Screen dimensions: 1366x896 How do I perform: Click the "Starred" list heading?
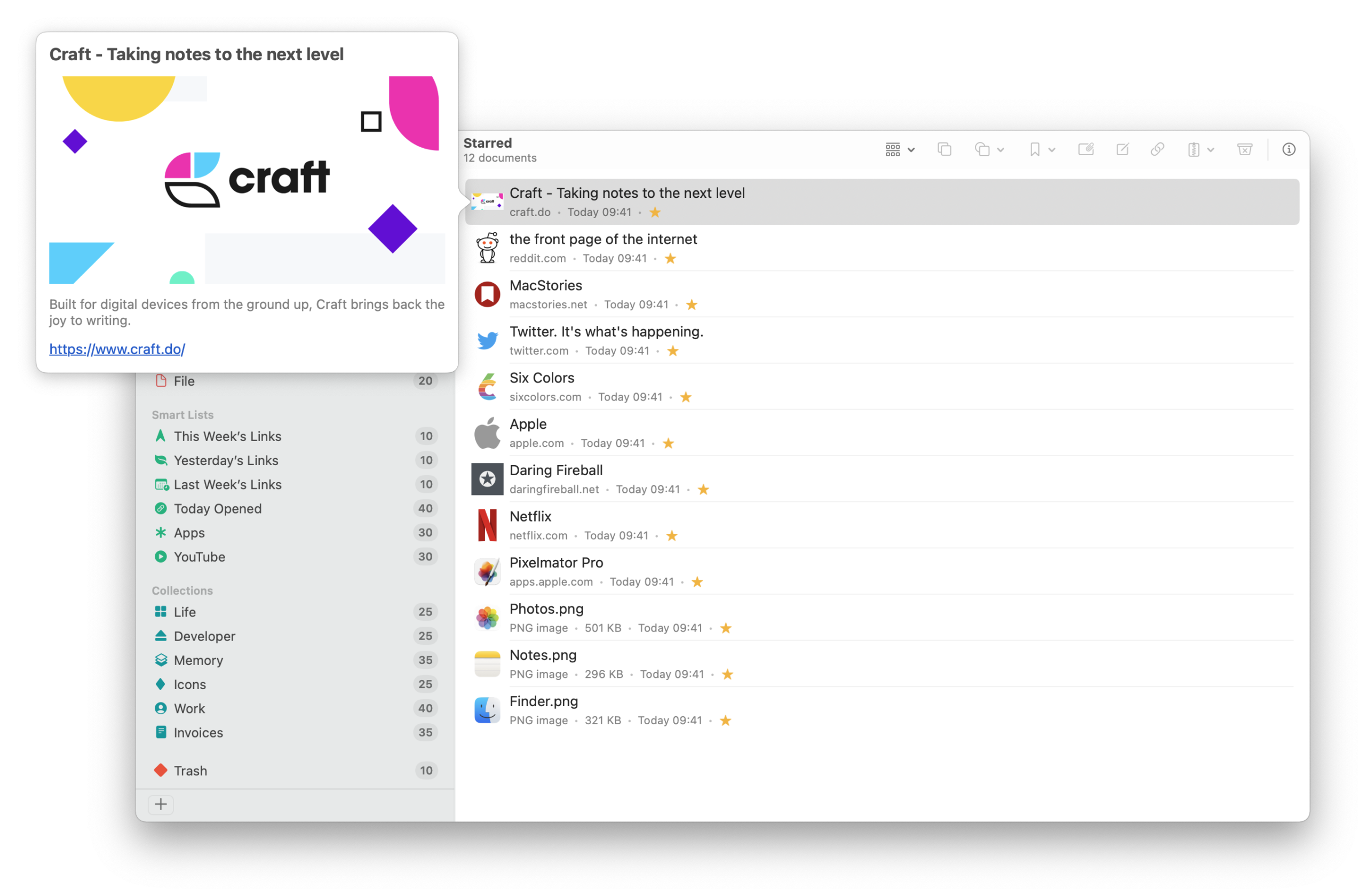pos(487,143)
